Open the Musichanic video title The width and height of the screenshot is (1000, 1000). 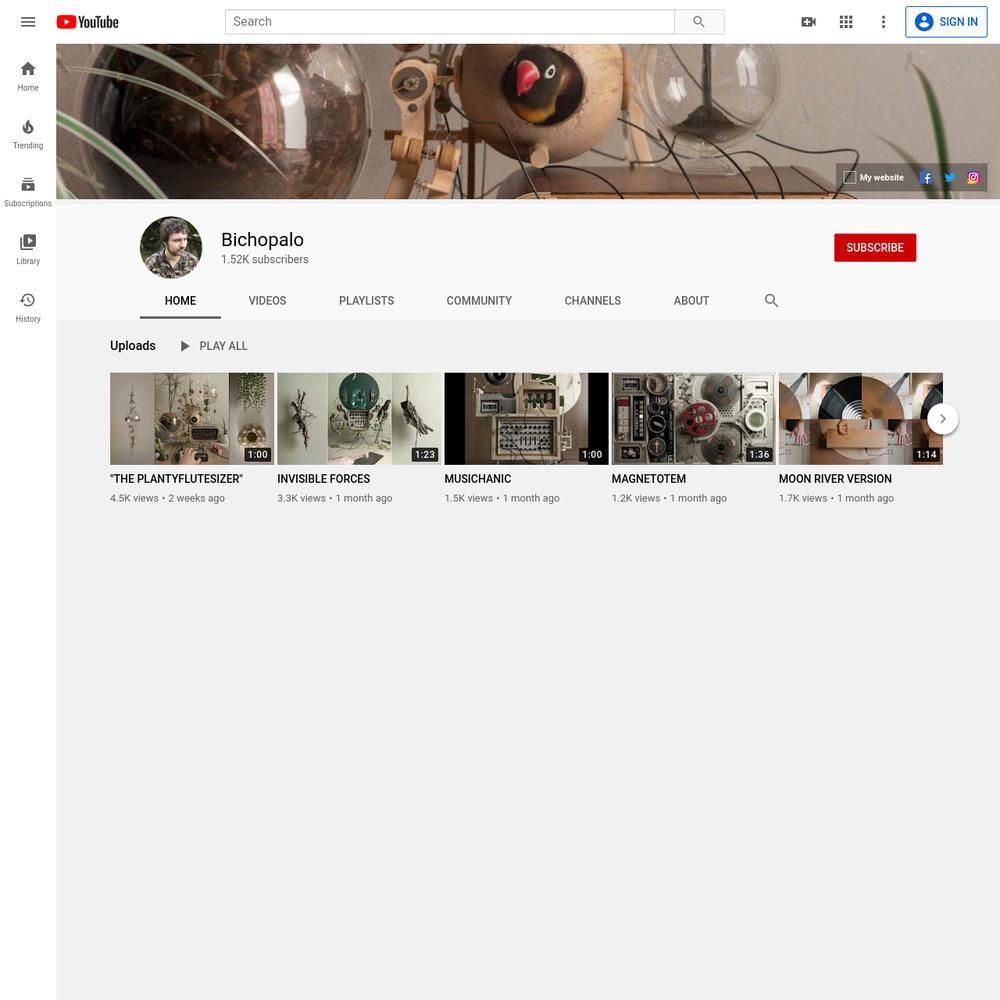pyautogui.click(x=478, y=479)
